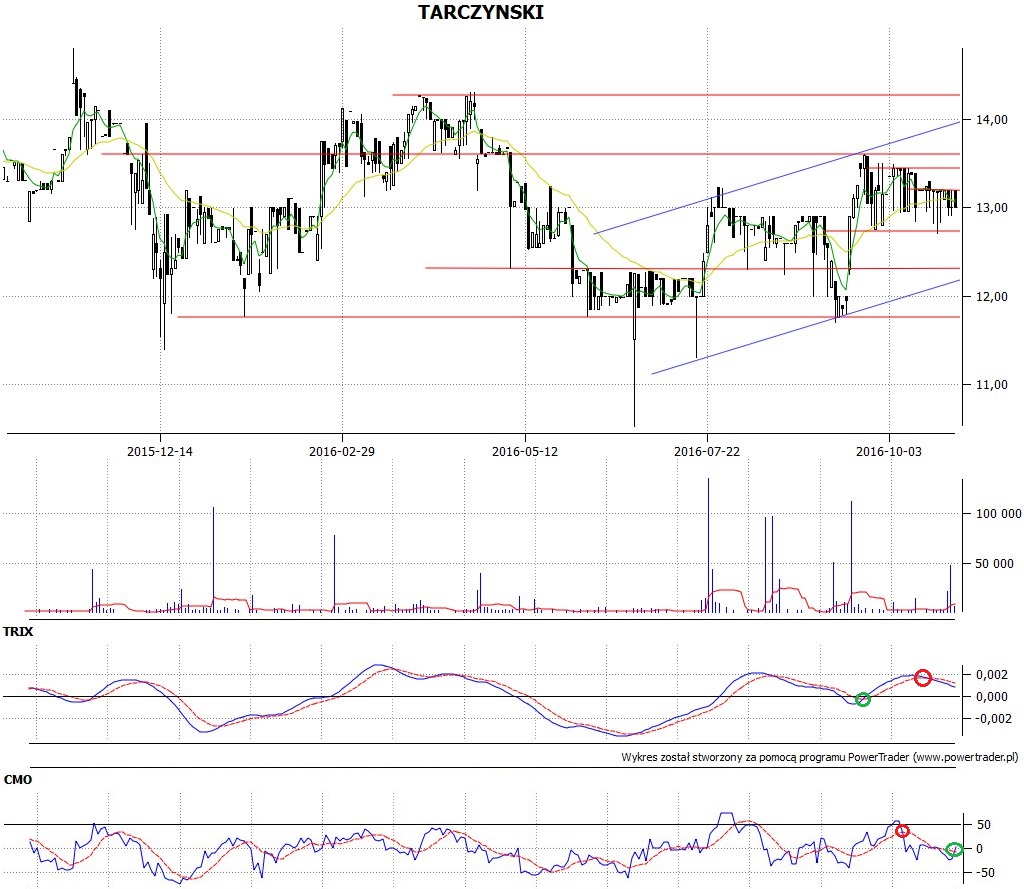This screenshot has width=1024, height=889.
Task: Click the red circle marker on CMO
Action: 903,831
